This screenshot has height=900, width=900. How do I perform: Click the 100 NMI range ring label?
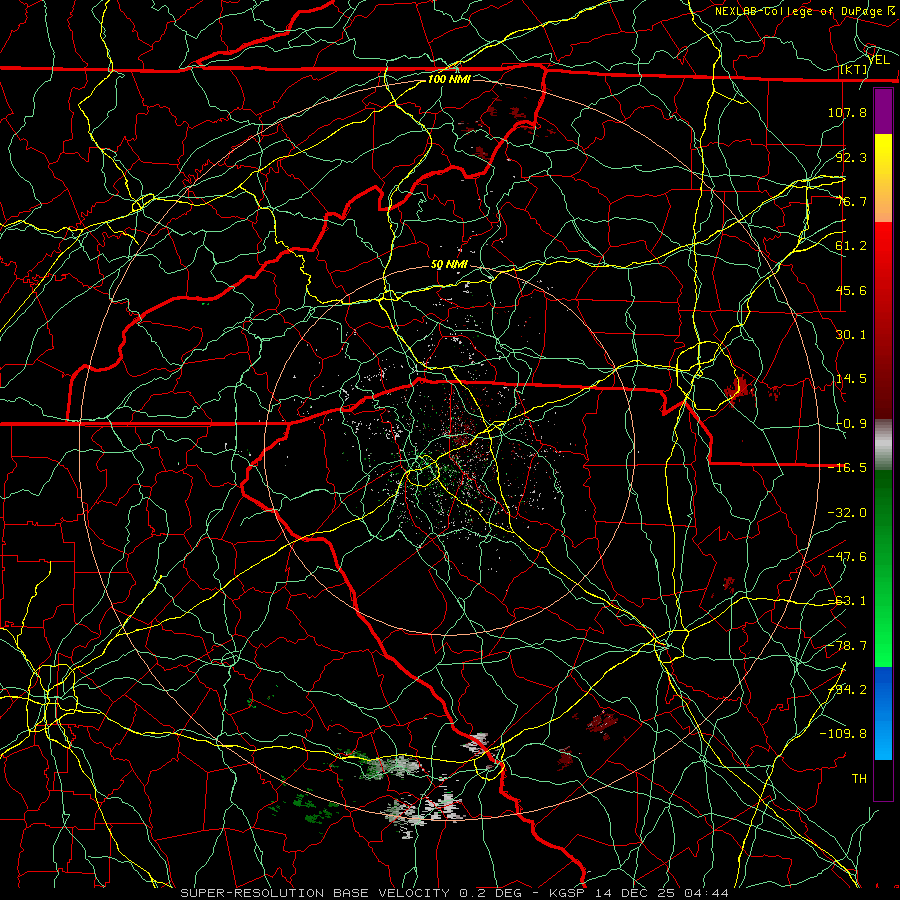(449, 79)
